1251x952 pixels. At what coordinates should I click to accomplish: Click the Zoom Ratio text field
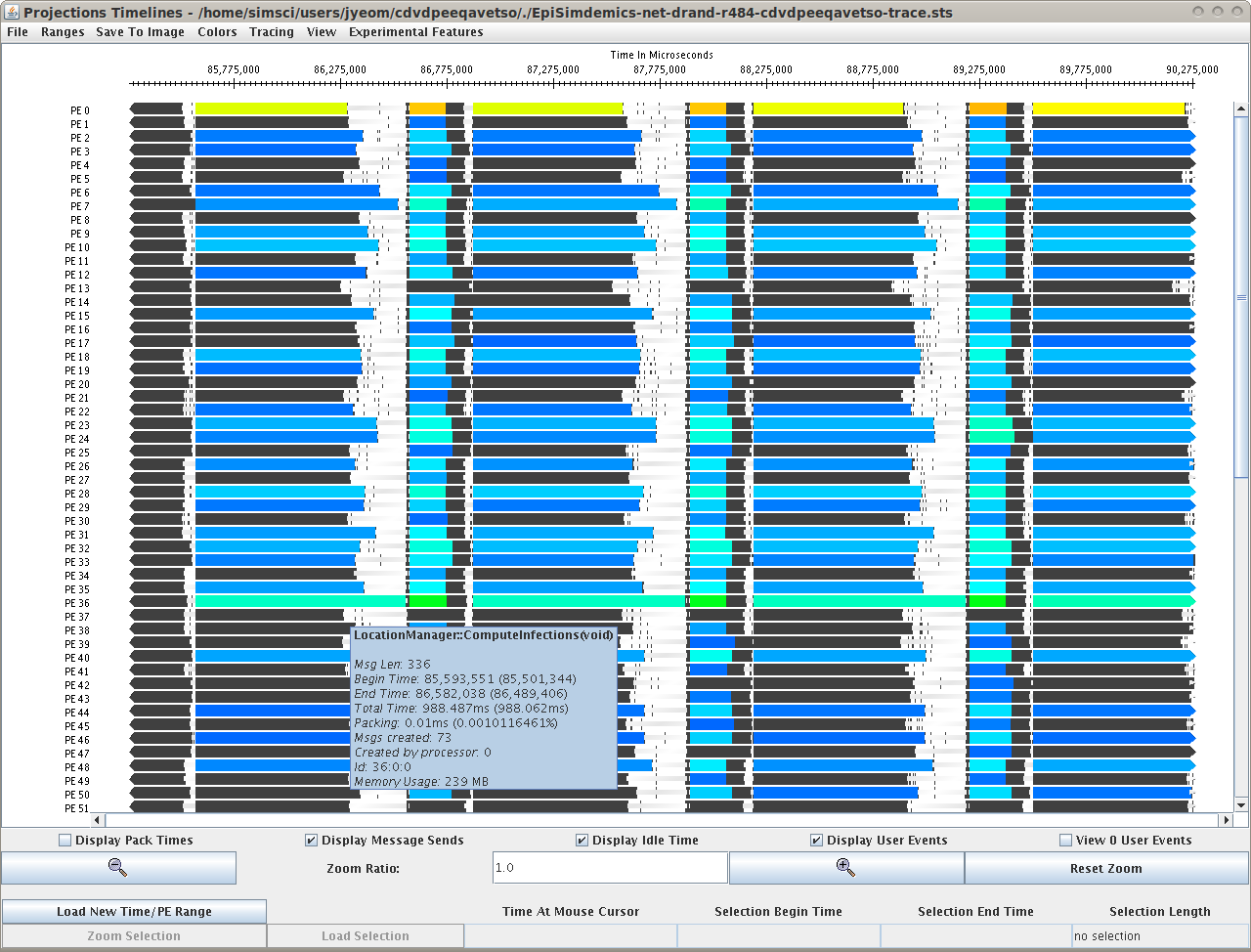[x=610, y=868]
